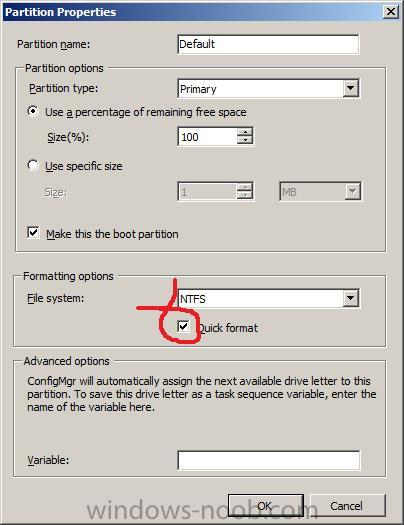
Task: Open the File system dropdown arrow
Action: point(350,298)
